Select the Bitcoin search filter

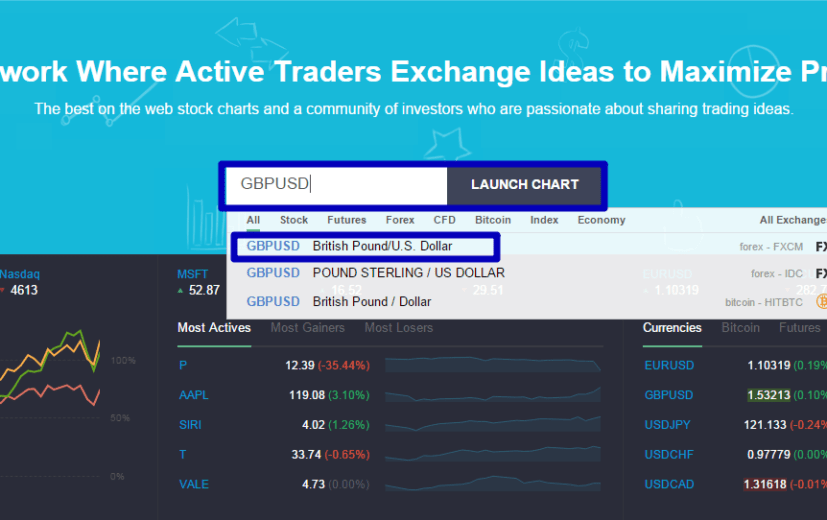[492, 220]
